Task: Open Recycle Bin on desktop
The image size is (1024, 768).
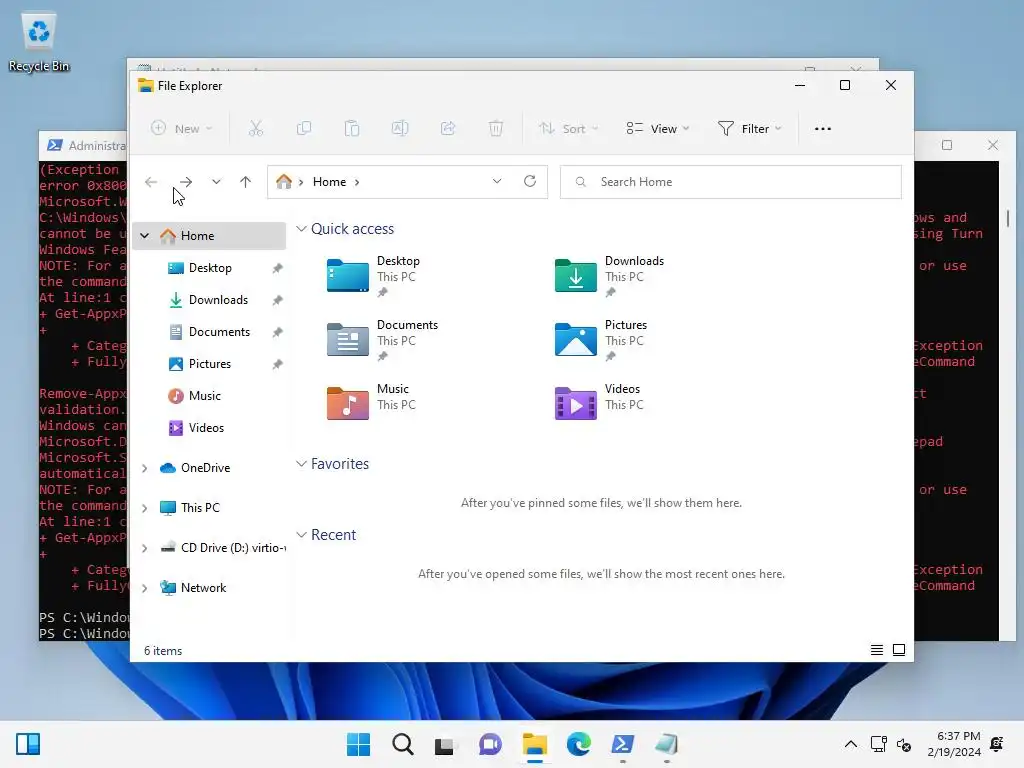Action: (x=39, y=42)
